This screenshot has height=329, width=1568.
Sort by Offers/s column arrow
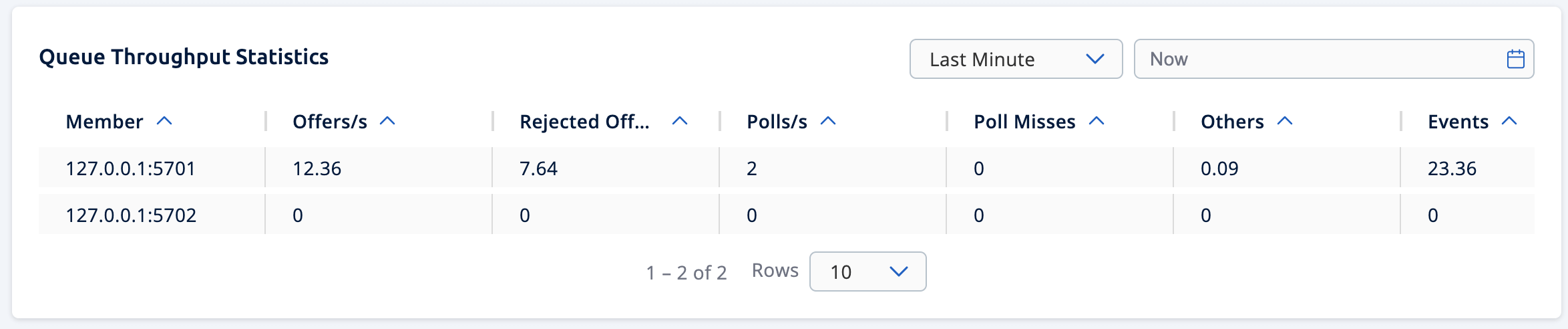coord(387,121)
